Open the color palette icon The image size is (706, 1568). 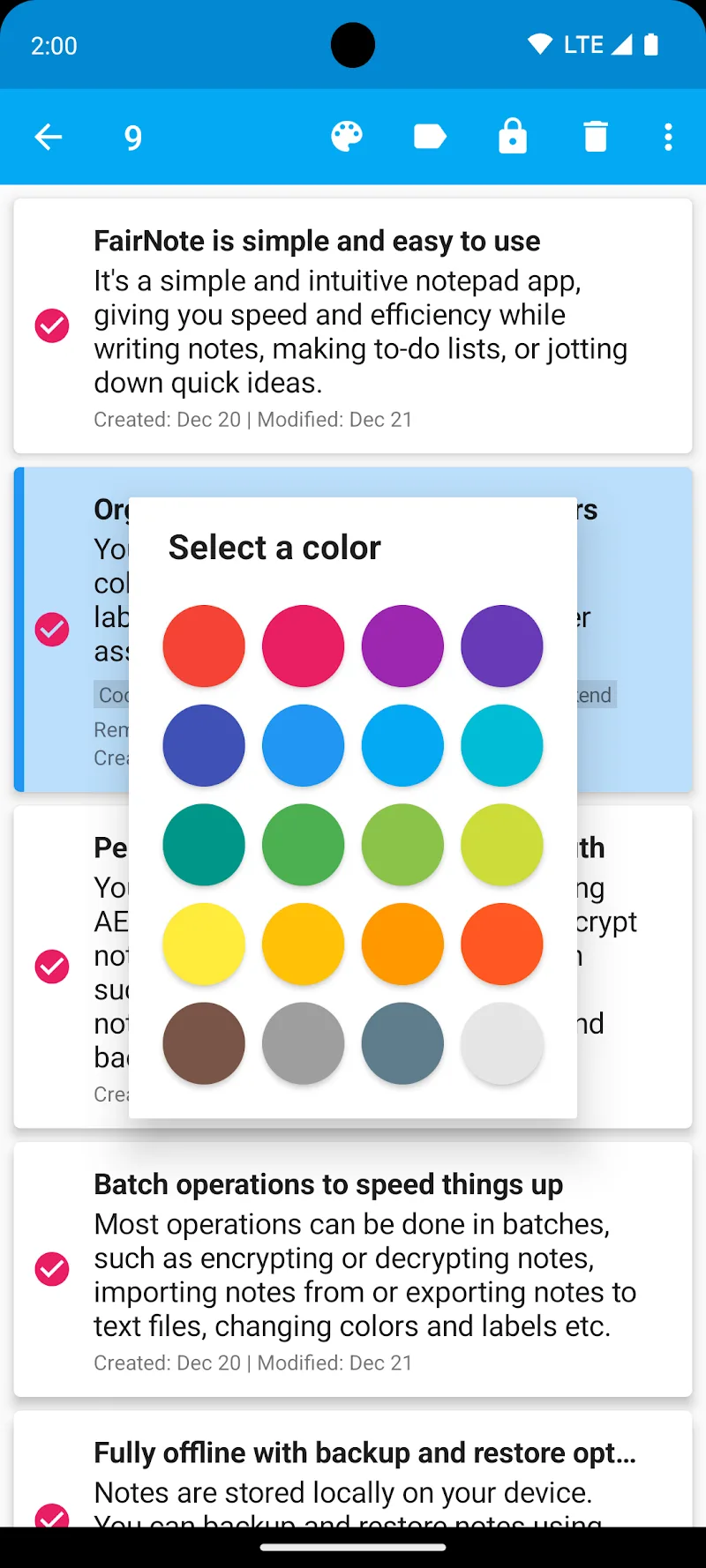pyautogui.click(x=347, y=137)
